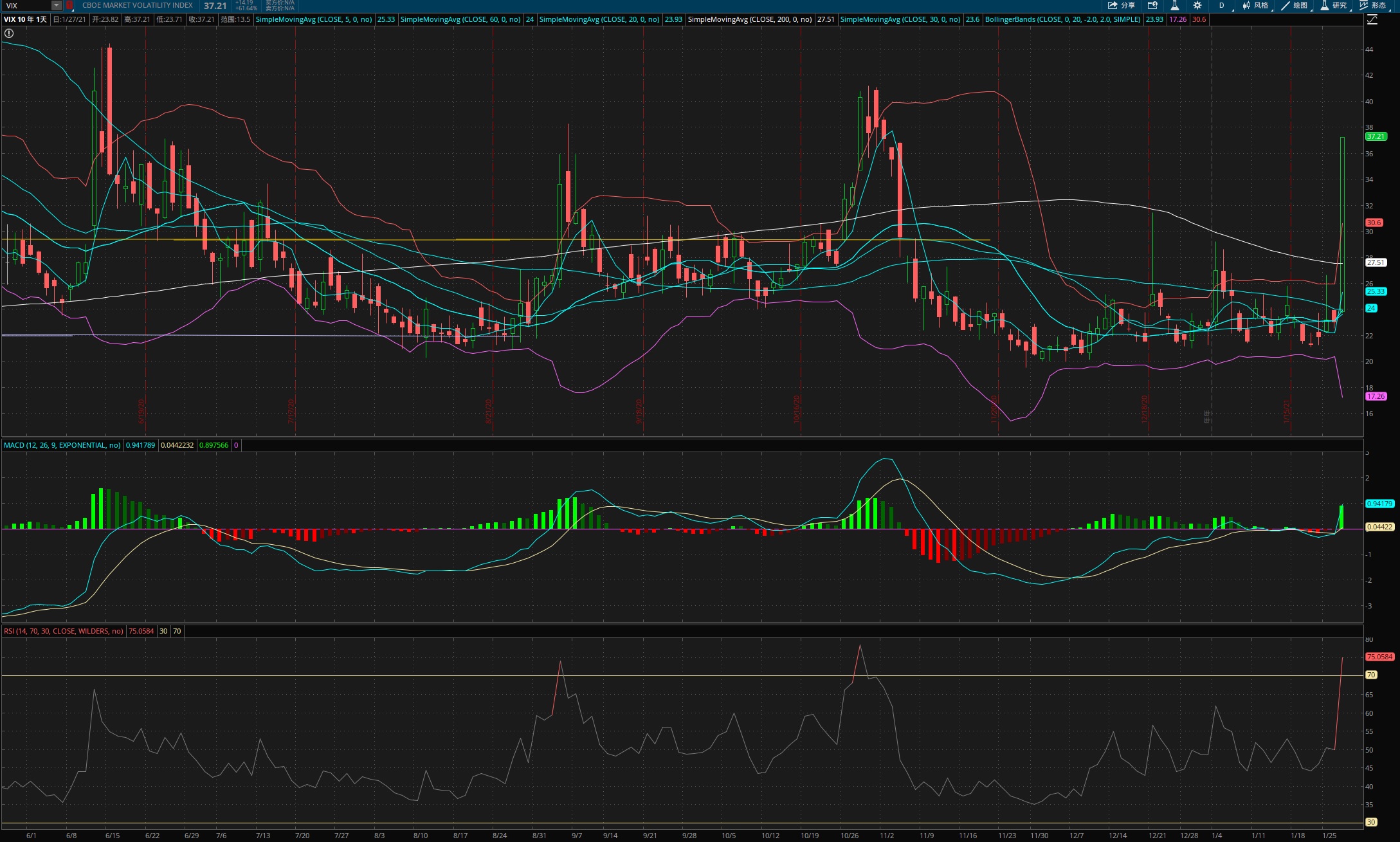Screen dimensions: 1400x842
Task: Click the magenta 17.26 price bubble on axis
Action: pos(1376,396)
